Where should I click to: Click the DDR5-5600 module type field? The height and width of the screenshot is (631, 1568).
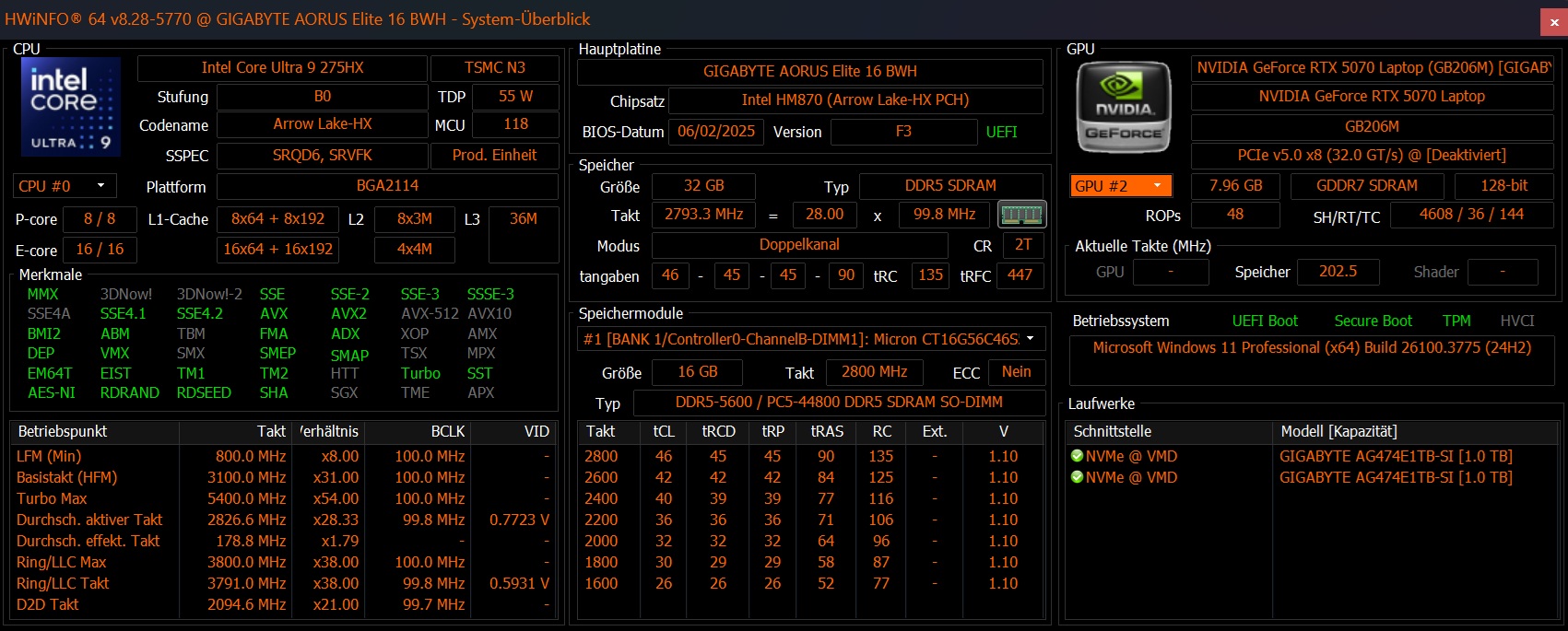tap(839, 403)
